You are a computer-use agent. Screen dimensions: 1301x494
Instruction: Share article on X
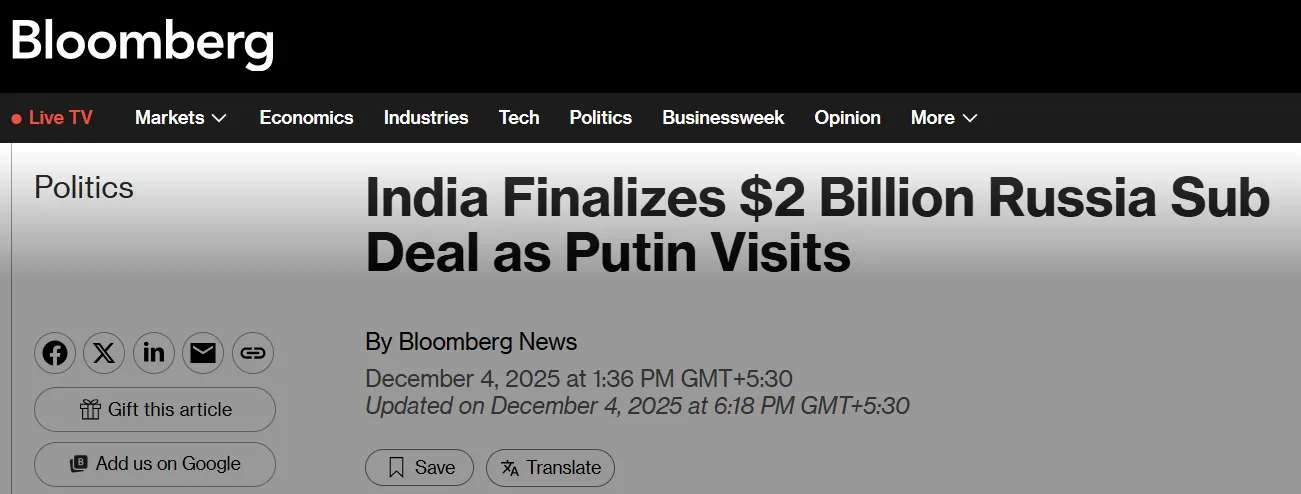coord(104,353)
